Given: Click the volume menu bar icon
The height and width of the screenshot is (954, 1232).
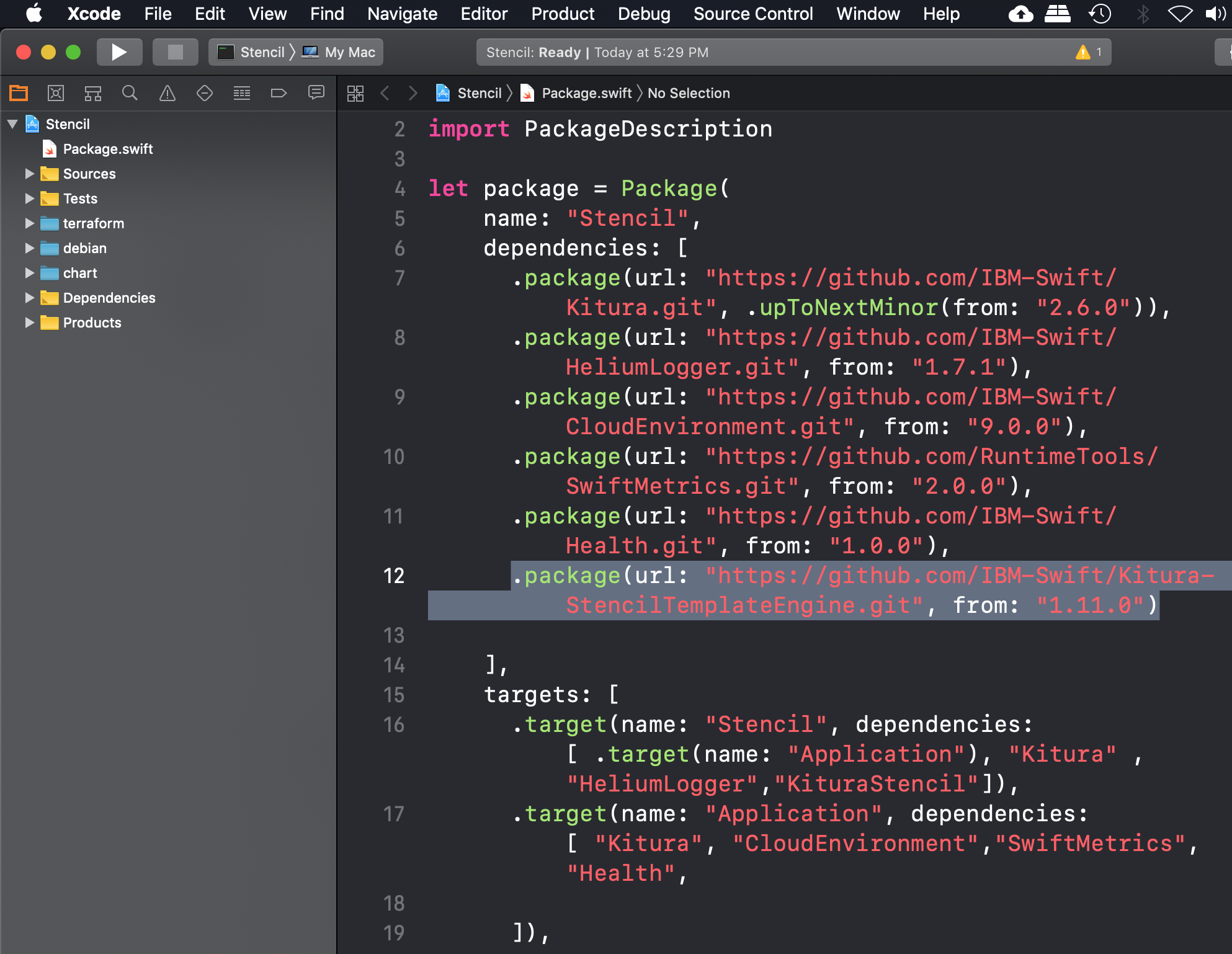Looking at the screenshot, I should point(1216,14).
